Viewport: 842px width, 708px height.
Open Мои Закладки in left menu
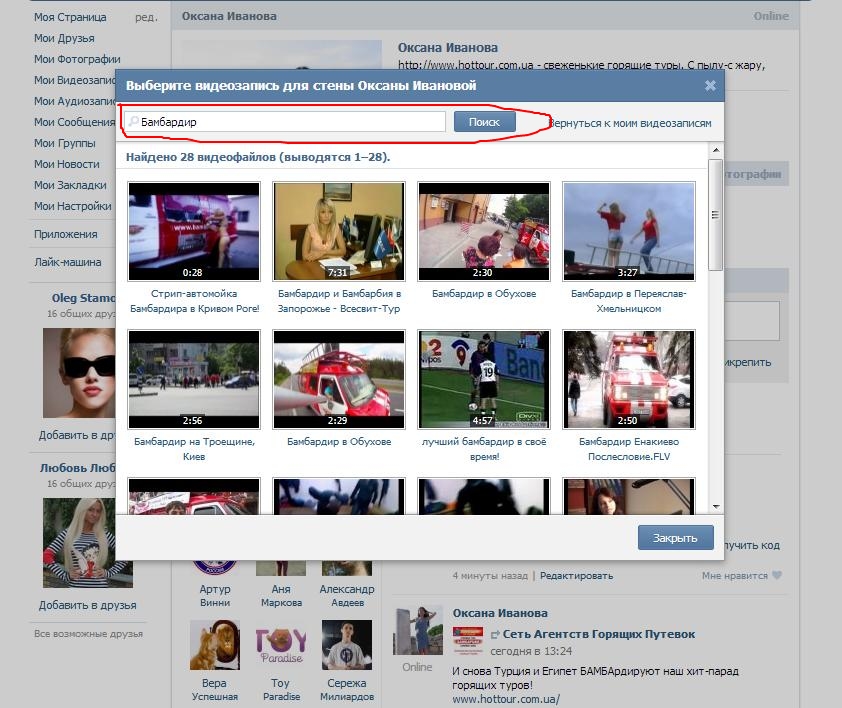point(70,185)
